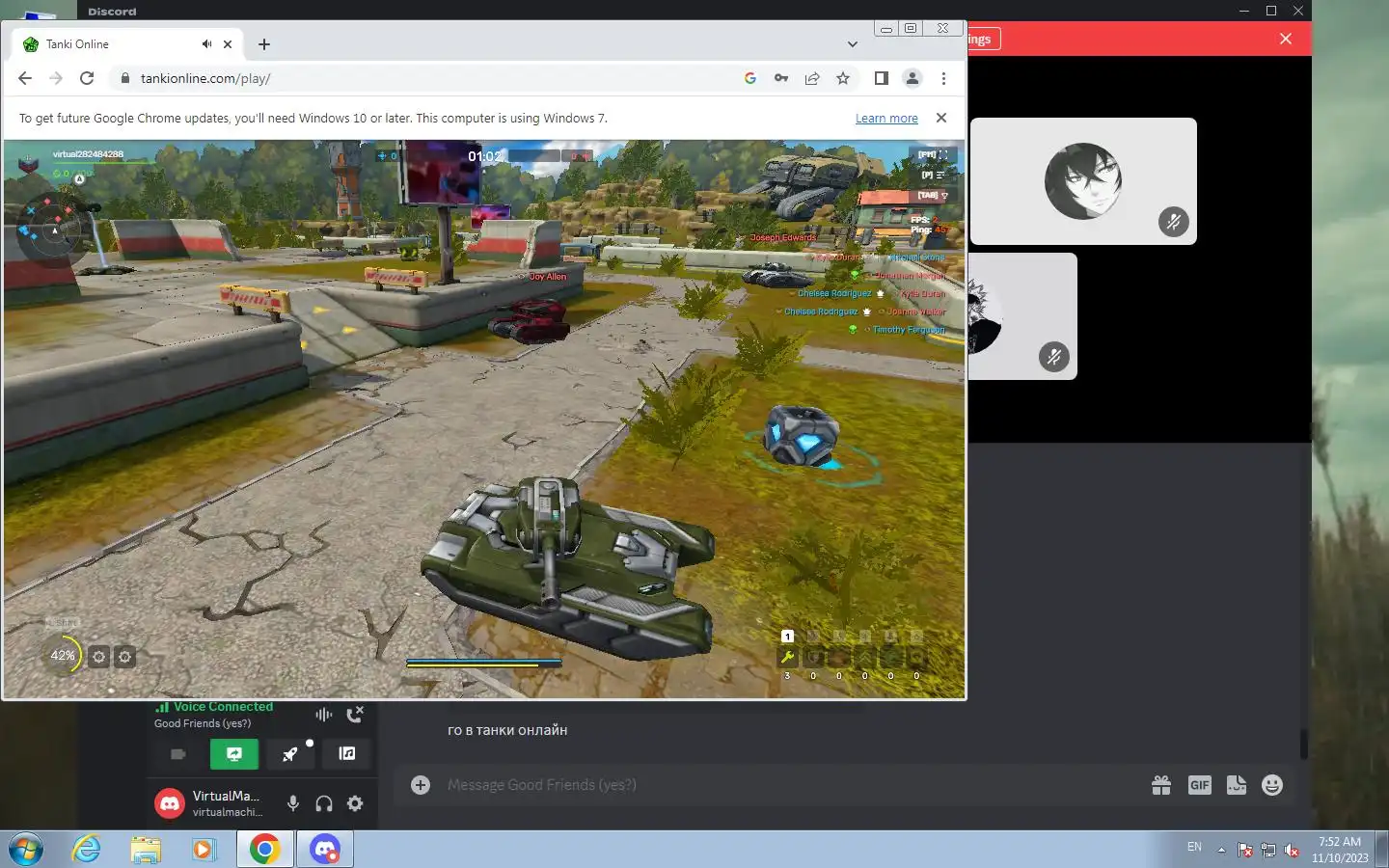Open the EN language selector

[1194, 847]
